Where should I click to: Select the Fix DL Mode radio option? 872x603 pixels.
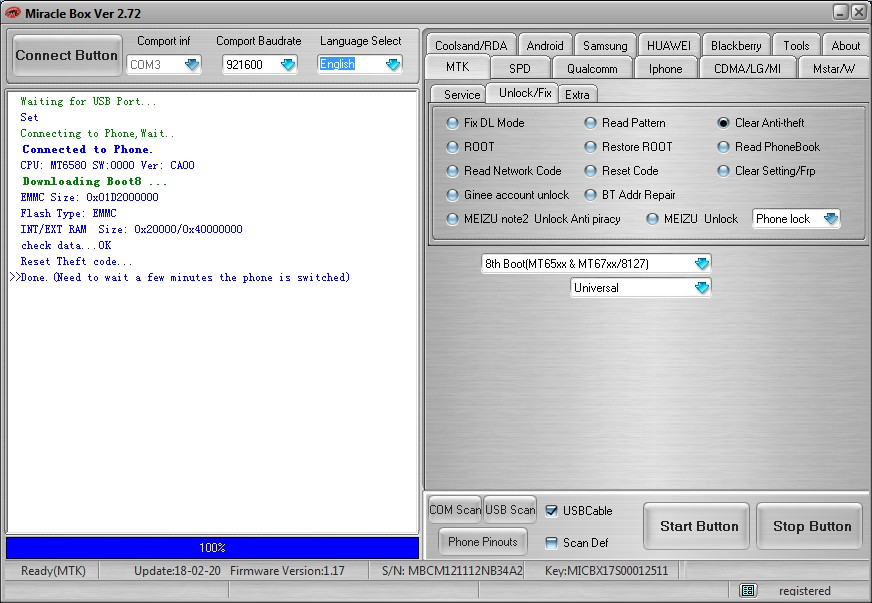pyautogui.click(x=452, y=123)
